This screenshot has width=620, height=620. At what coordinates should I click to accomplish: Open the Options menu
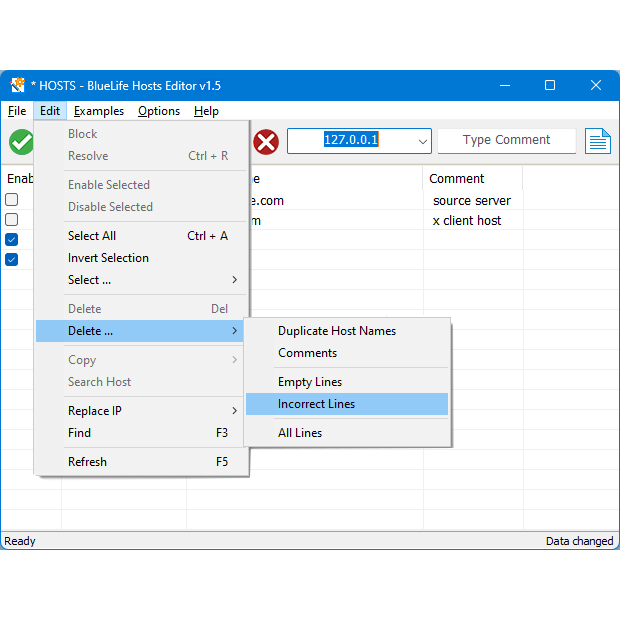pos(159,111)
